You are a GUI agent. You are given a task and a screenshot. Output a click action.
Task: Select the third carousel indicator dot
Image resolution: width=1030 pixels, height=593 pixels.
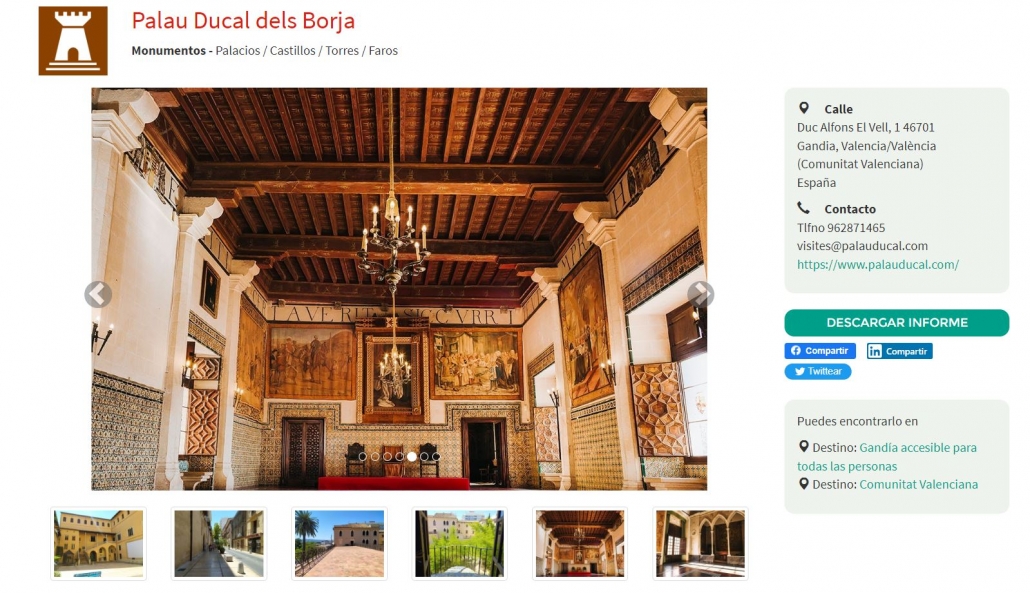(387, 456)
